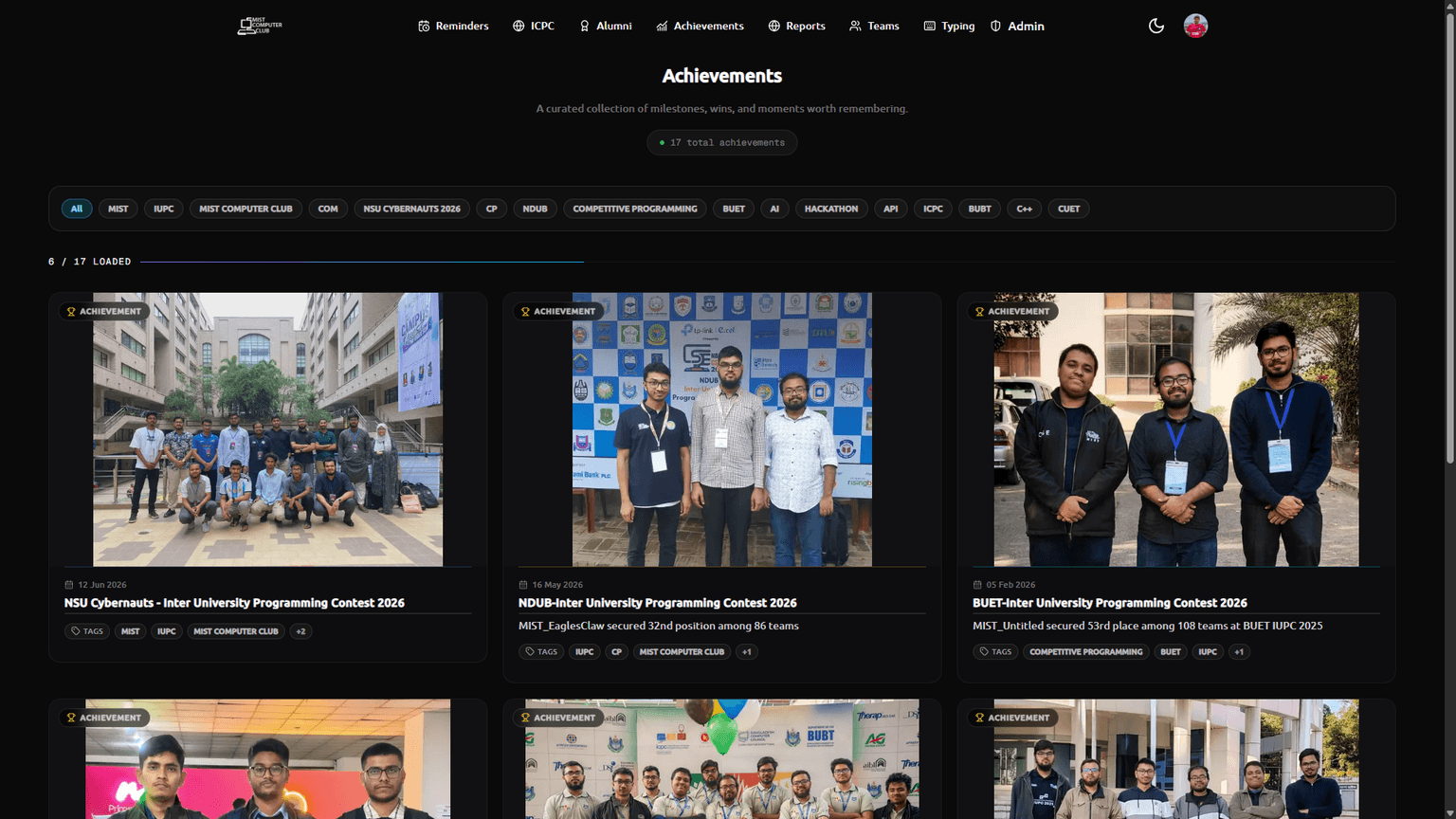Click CP tag on NDUB card
This screenshot has width=1456, height=819.
click(x=617, y=652)
